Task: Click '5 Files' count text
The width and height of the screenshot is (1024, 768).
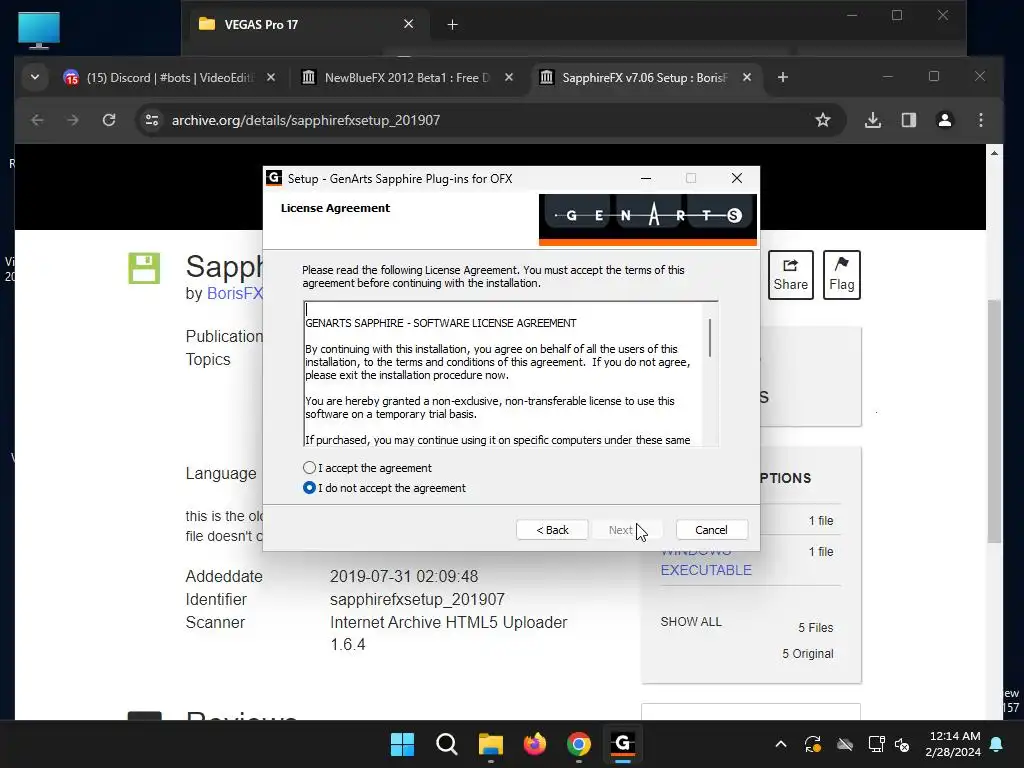Action: (815, 628)
